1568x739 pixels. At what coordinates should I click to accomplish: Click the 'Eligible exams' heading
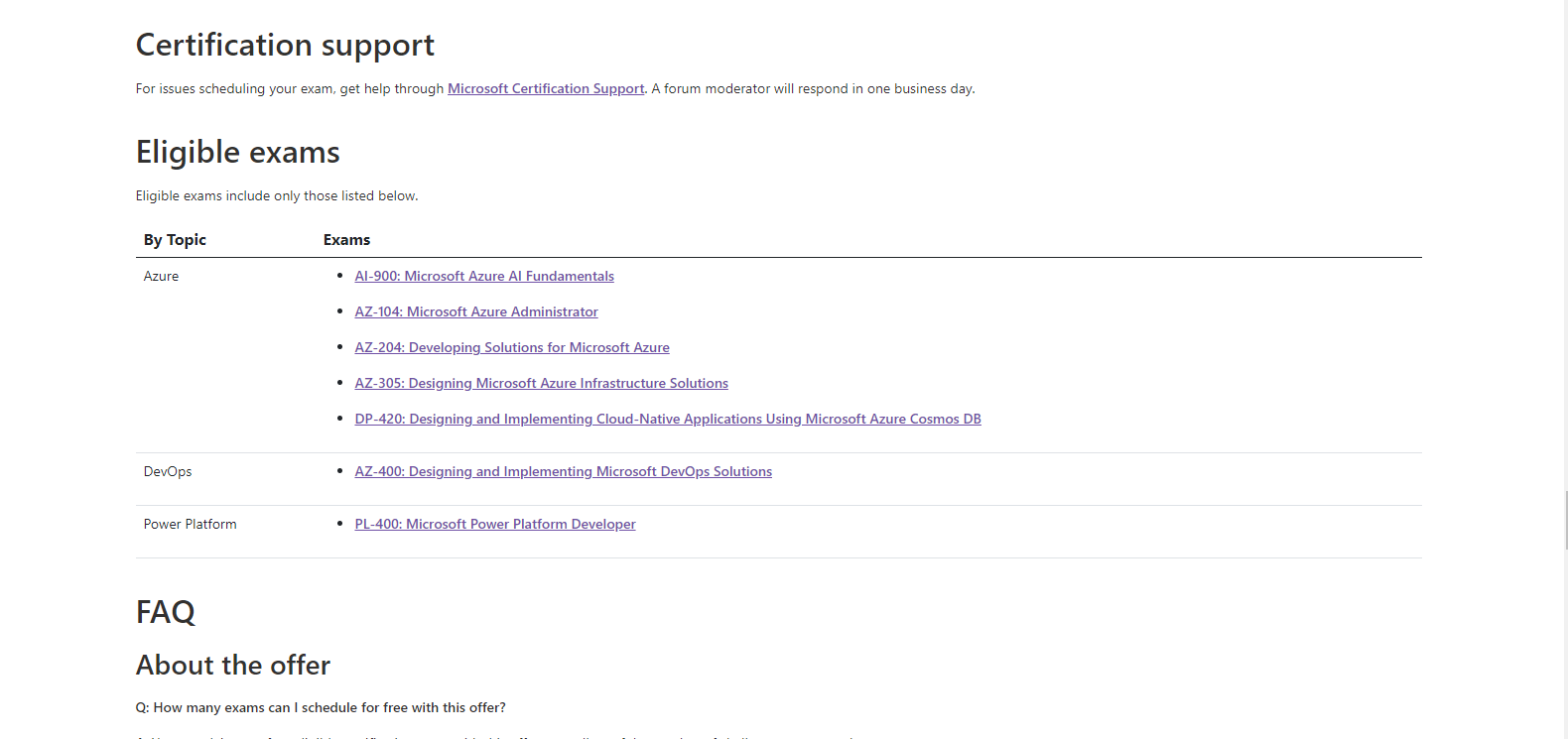point(237,152)
